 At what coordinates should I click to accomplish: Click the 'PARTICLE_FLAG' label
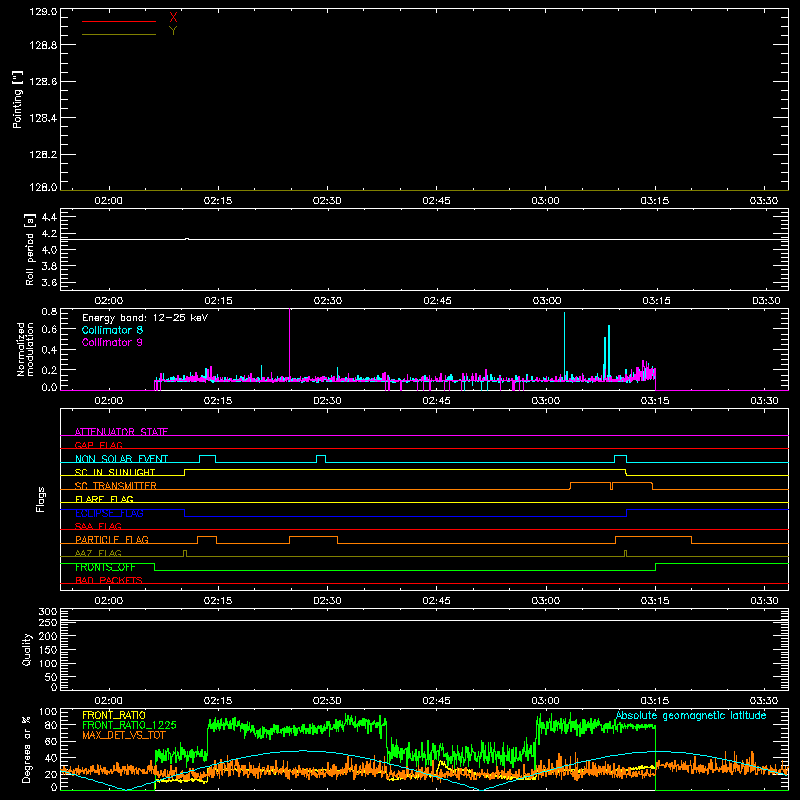(x=112, y=539)
